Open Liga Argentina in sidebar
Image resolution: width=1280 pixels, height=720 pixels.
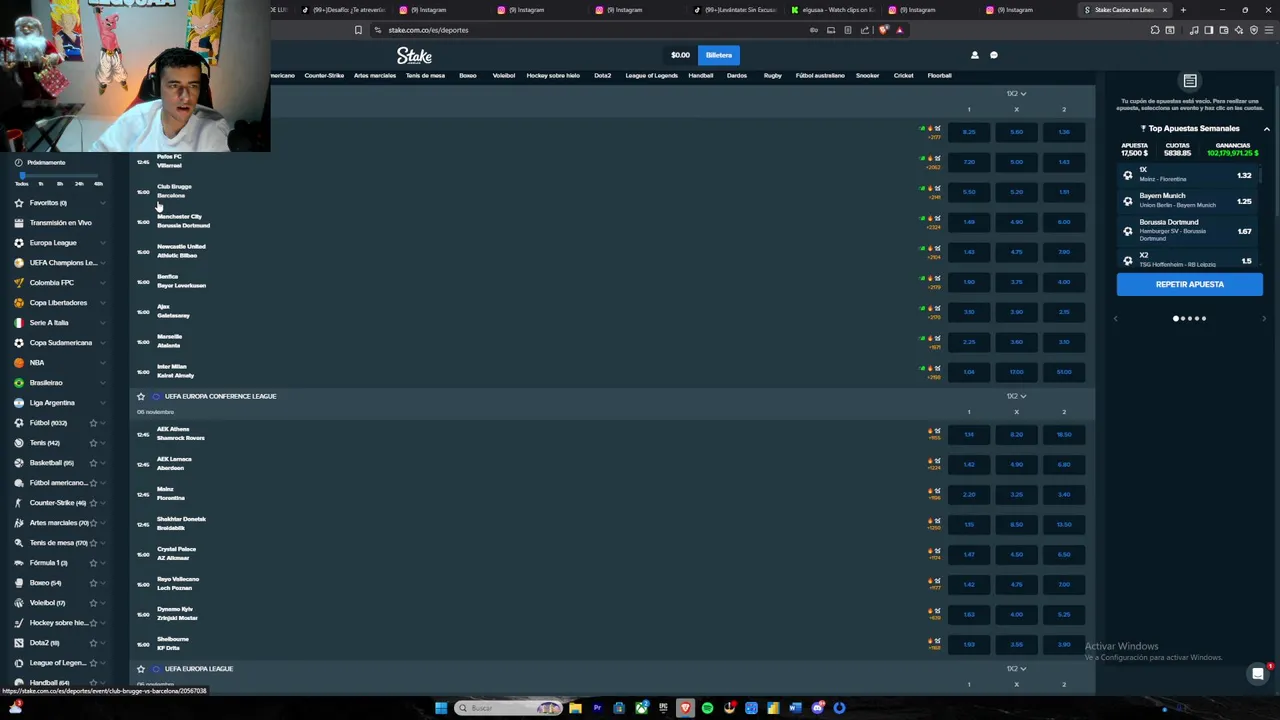pos(52,403)
